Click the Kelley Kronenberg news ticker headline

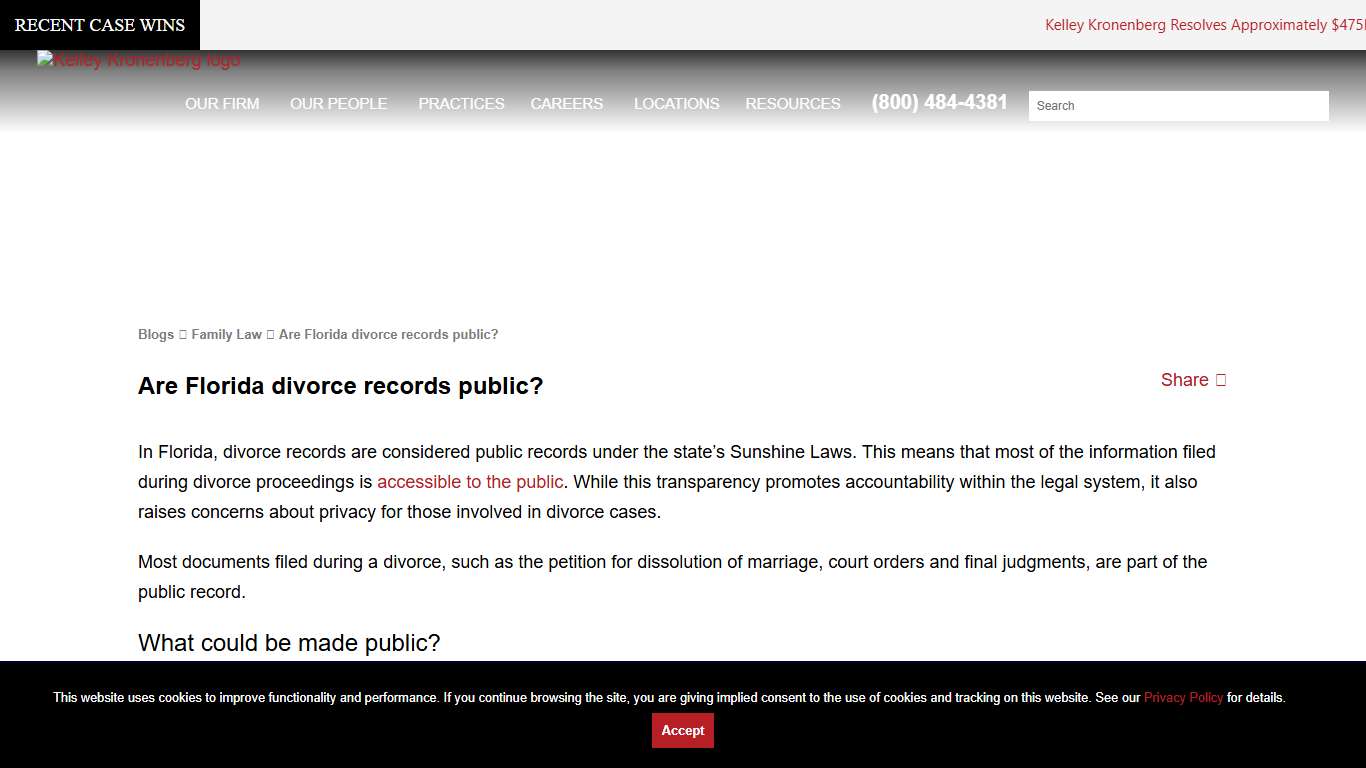click(1200, 24)
